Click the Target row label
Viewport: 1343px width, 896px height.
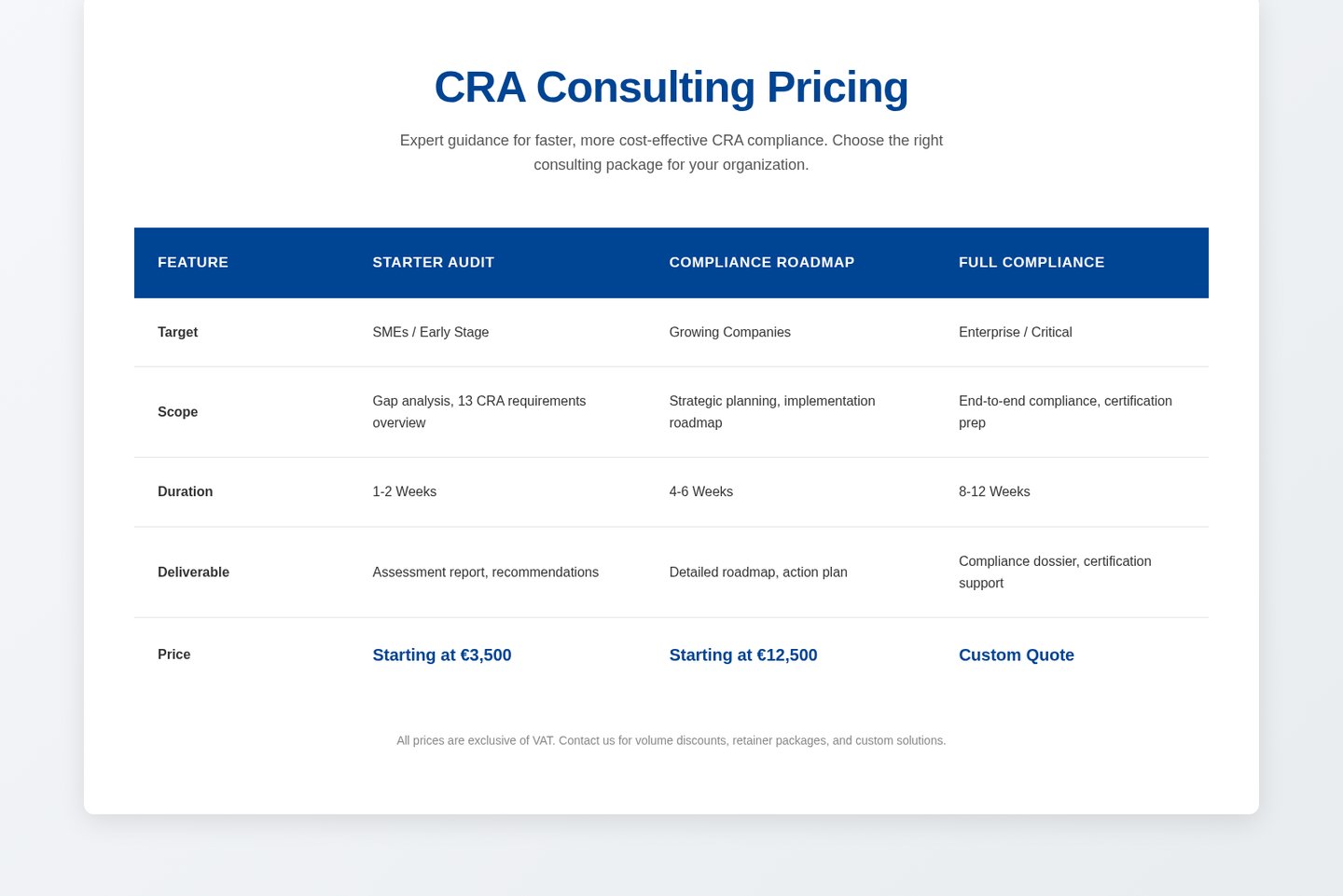click(x=177, y=333)
